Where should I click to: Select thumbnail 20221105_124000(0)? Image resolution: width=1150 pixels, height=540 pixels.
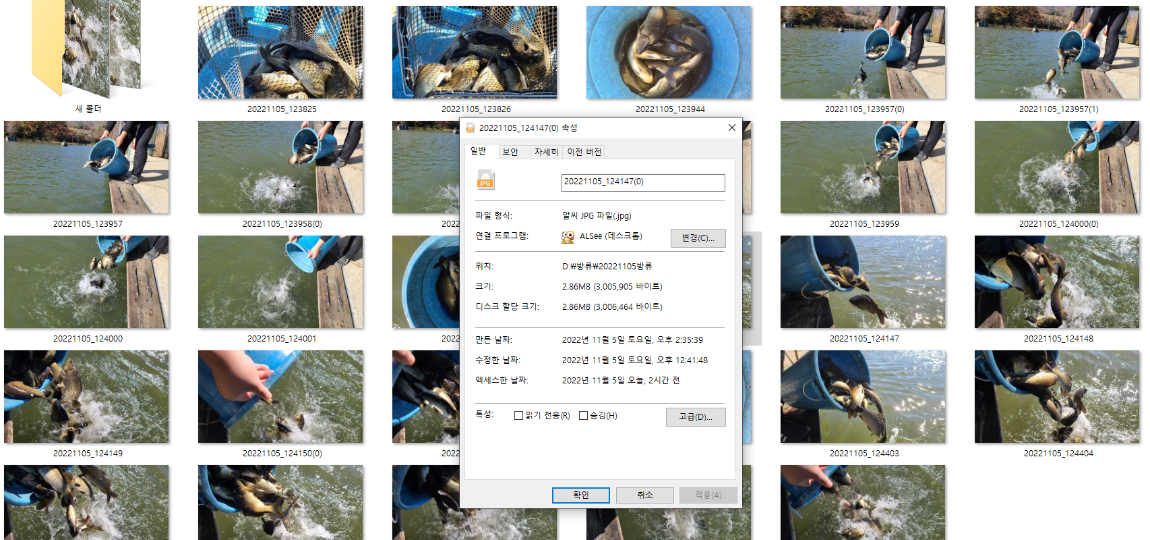coord(1057,167)
